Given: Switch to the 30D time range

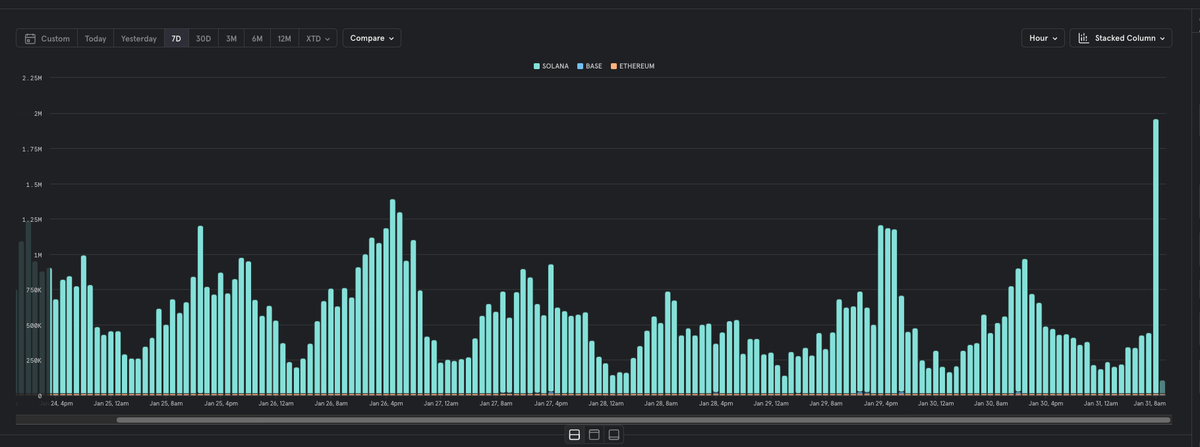Looking at the screenshot, I should 203,38.
